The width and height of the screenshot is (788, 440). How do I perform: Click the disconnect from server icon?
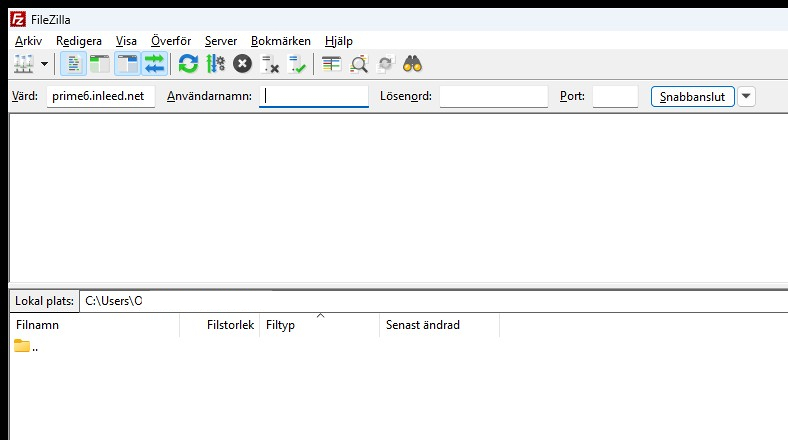[x=270, y=64]
